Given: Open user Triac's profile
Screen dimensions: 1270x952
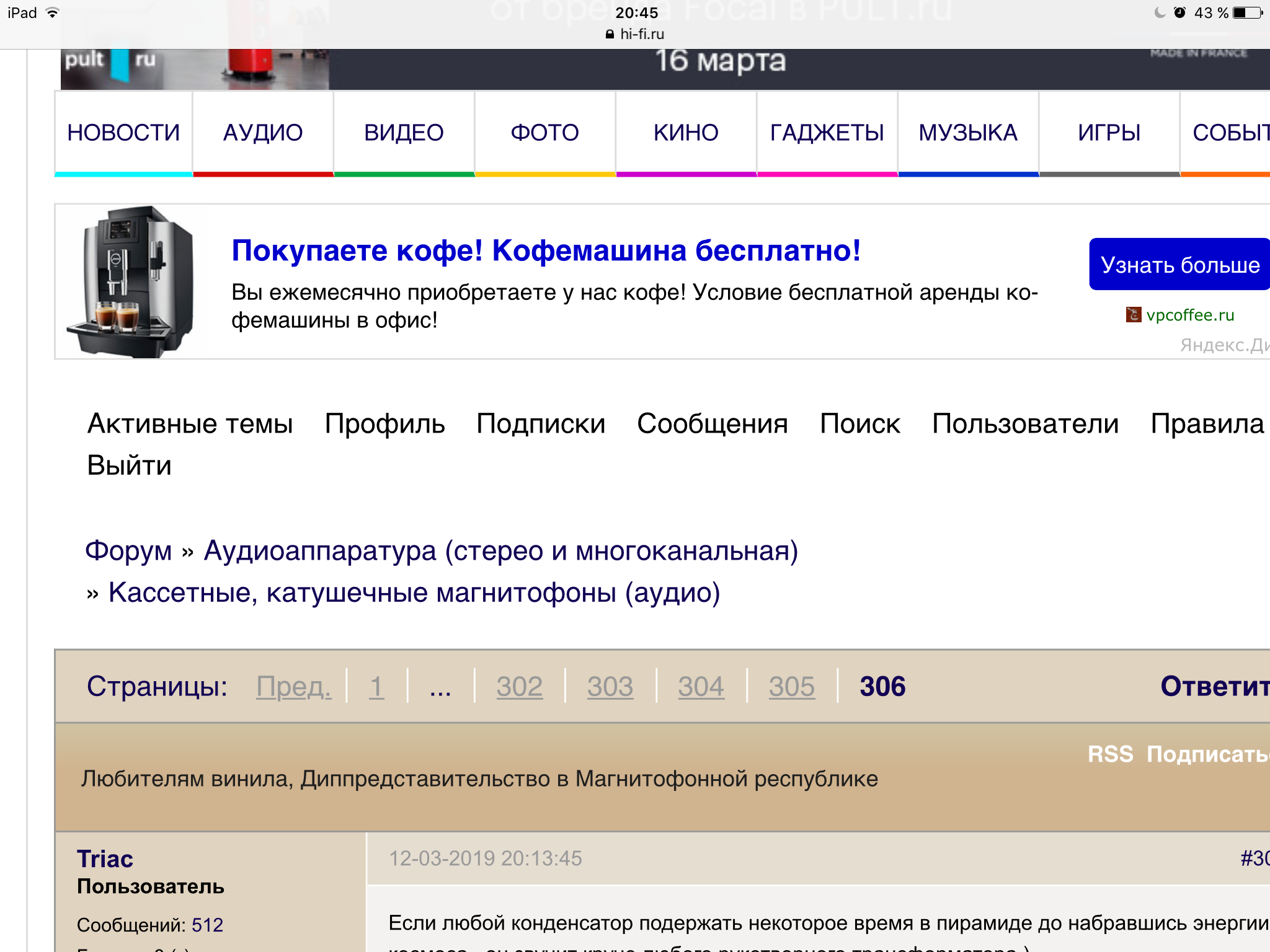Looking at the screenshot, I should 105,859.
